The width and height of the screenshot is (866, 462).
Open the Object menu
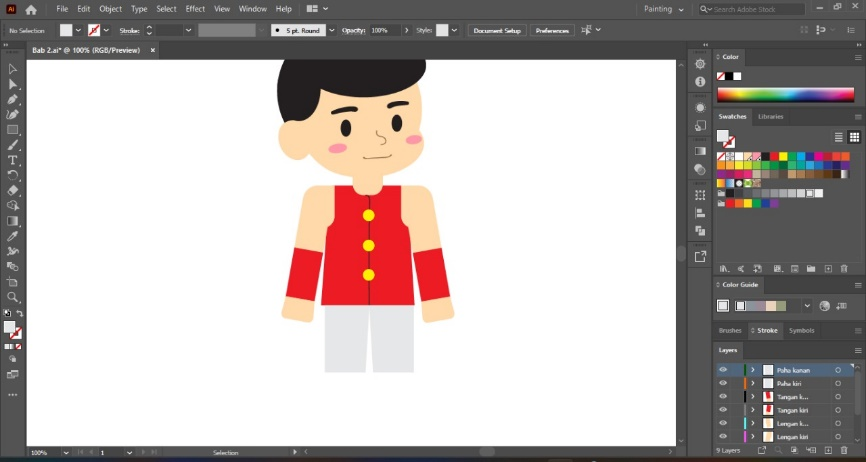(110, 9)
